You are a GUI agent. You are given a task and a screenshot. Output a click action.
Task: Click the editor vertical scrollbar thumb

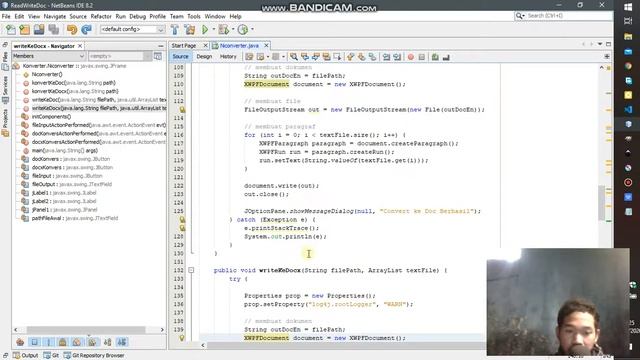pos(602,203)
